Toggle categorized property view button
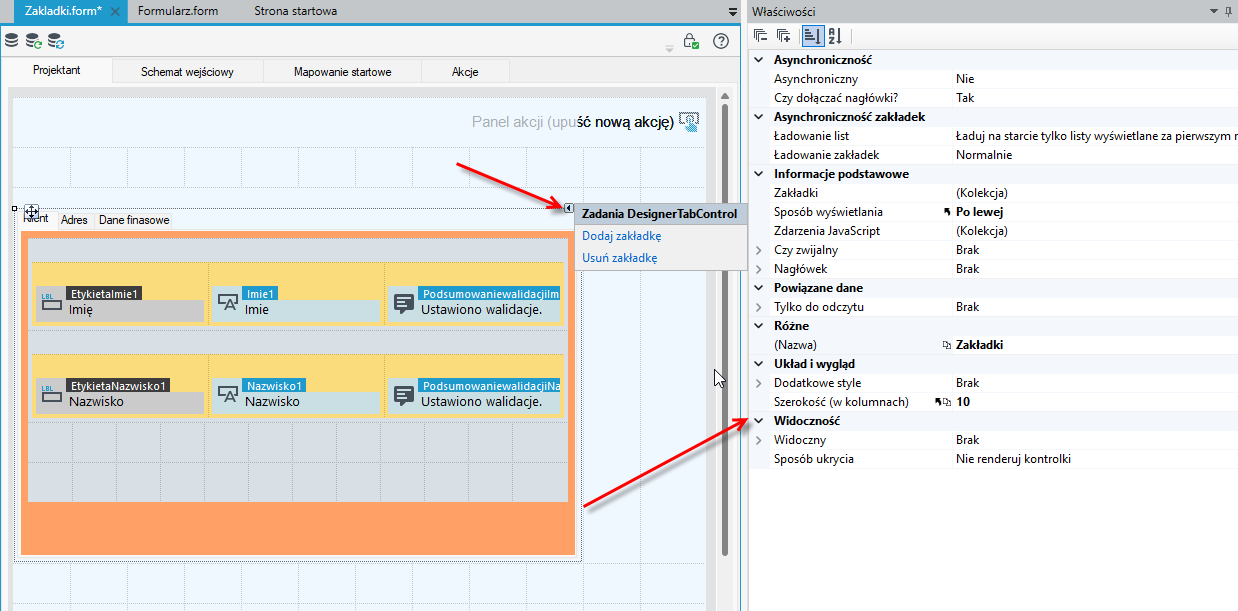This screenshot has width=1238, height=611. [811, 36]
